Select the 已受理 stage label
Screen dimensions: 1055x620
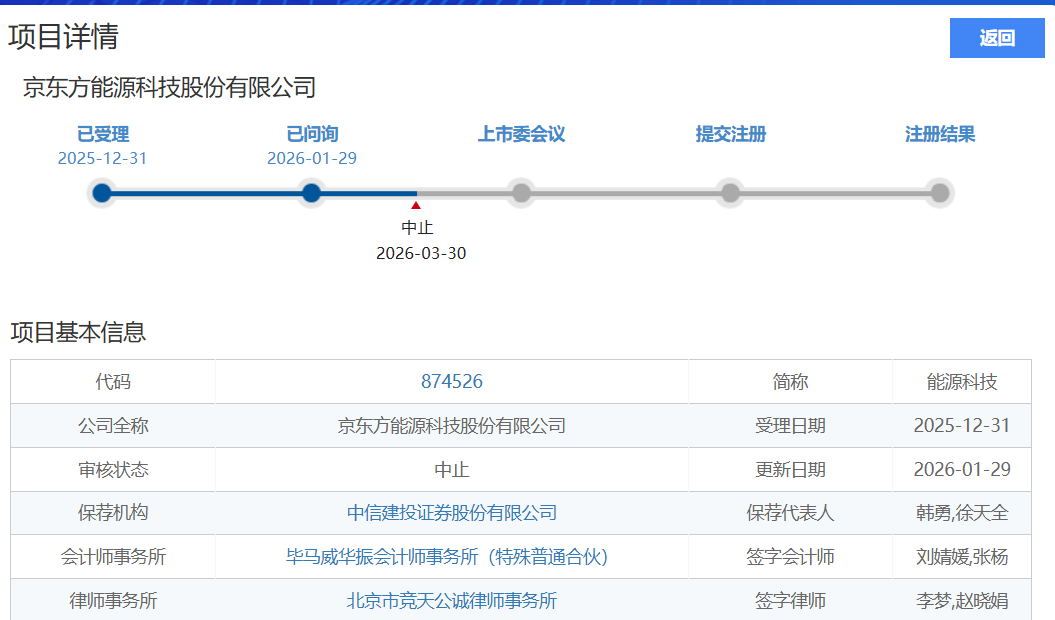[102, 134]
